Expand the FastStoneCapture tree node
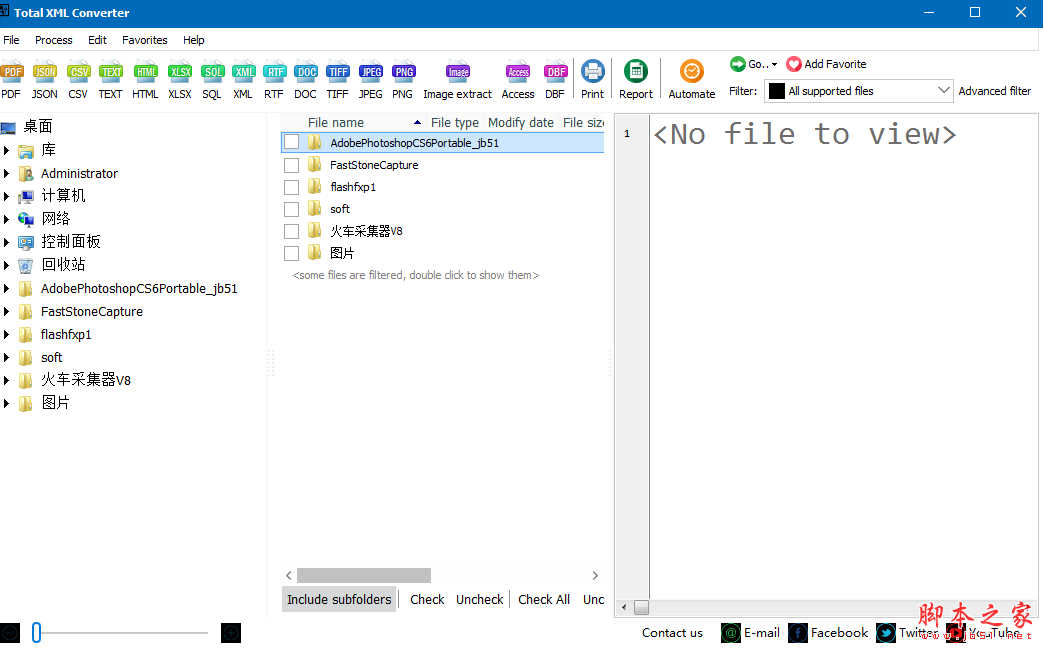This screenshot has width=1044, height=648. click(x=7, y=311)
